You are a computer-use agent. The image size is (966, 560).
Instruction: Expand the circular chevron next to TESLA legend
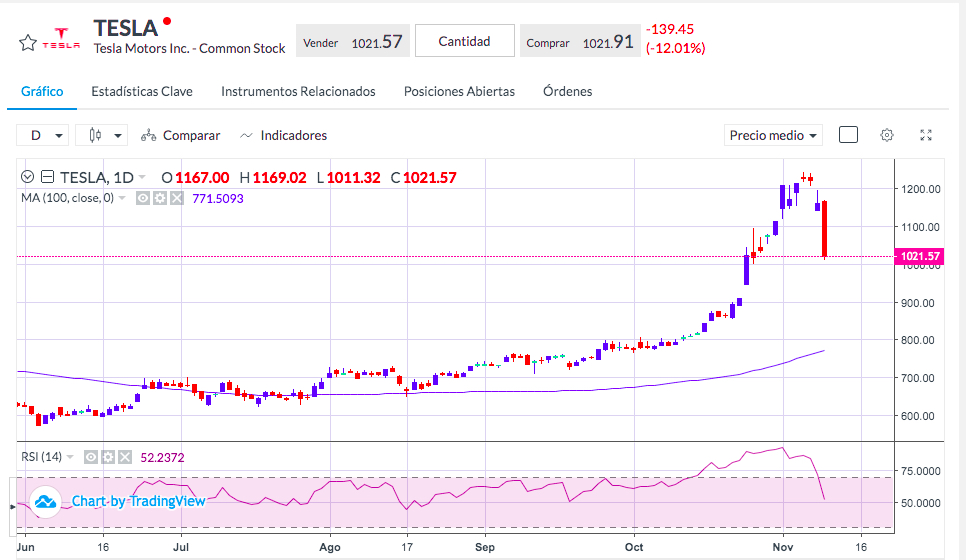click(27, 177)
